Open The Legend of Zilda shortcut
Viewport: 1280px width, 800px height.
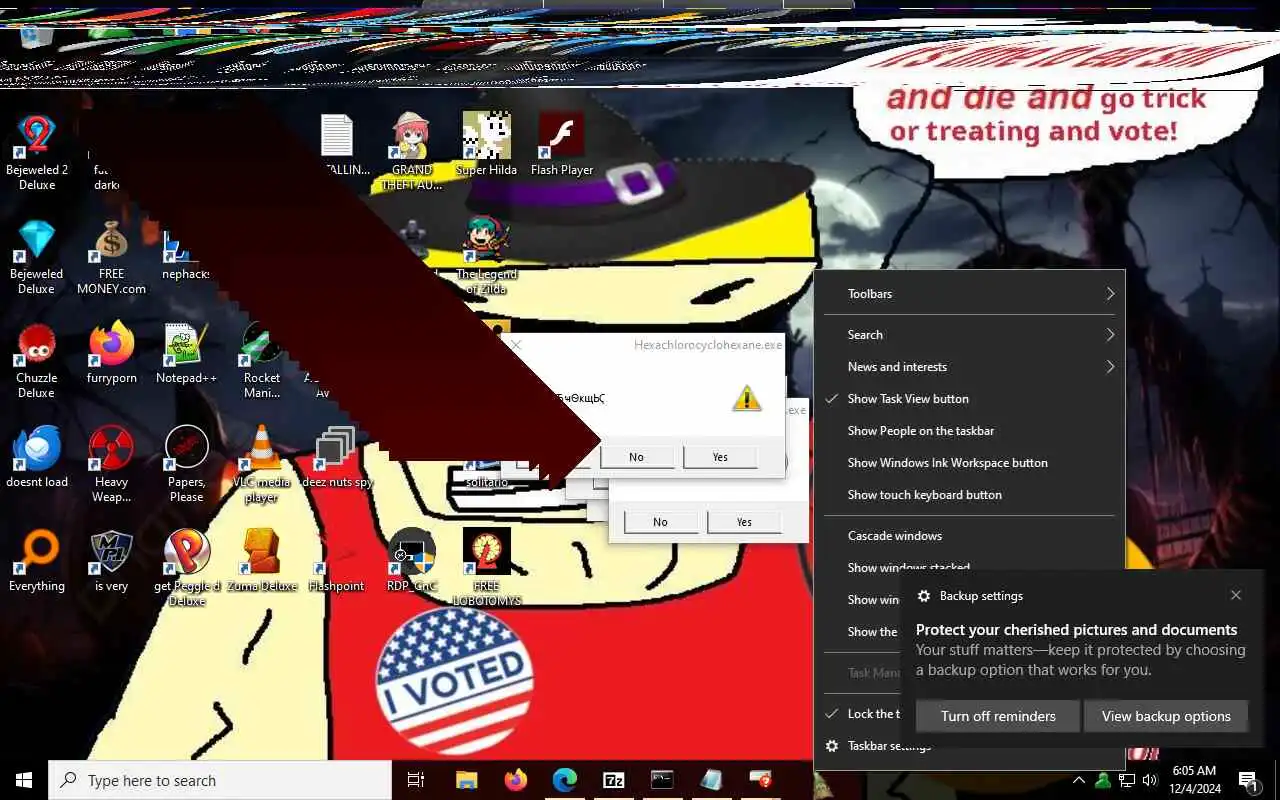tap(487, 257)
